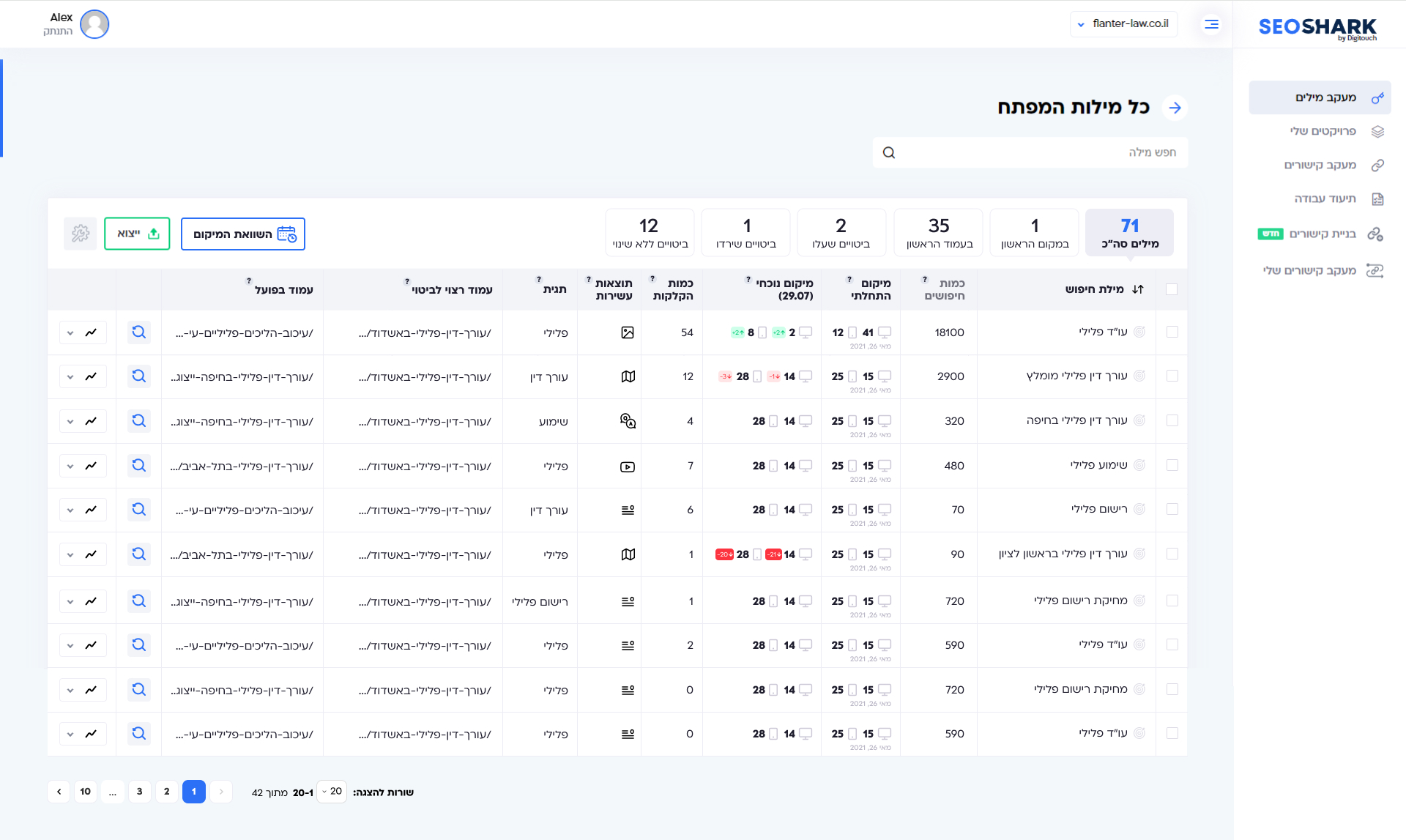Show trend graph for row עורך דין פלילי בראשון לציון
Image resolution: width=1406 pixels, height=840 pixels.
(91, 554)
